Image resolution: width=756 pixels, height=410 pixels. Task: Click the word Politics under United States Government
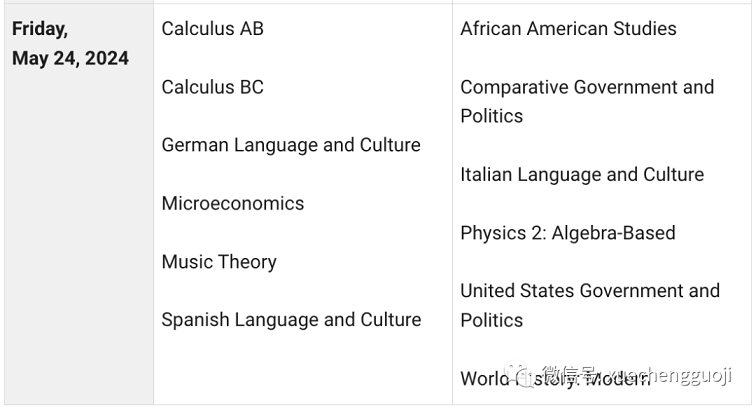pos(492,320)
